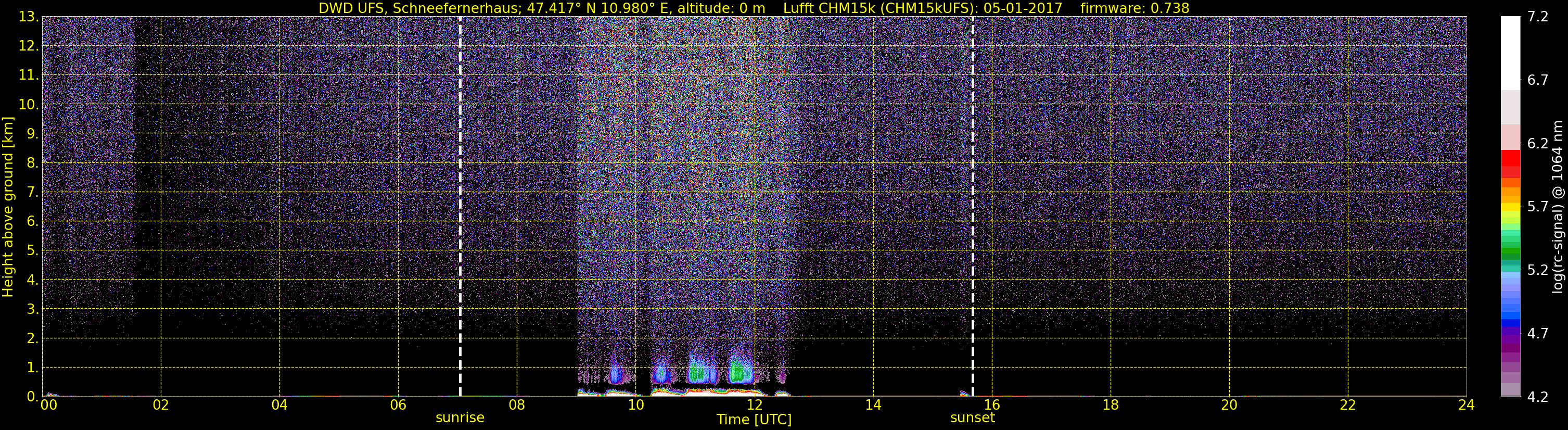
Task: Click the time axis tick '04'
Action: (x=279, y=405)
